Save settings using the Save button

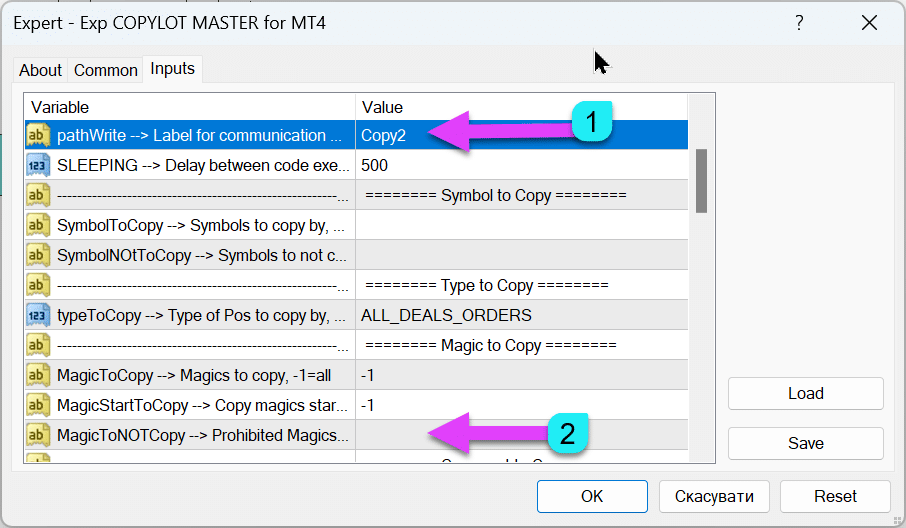805,443
